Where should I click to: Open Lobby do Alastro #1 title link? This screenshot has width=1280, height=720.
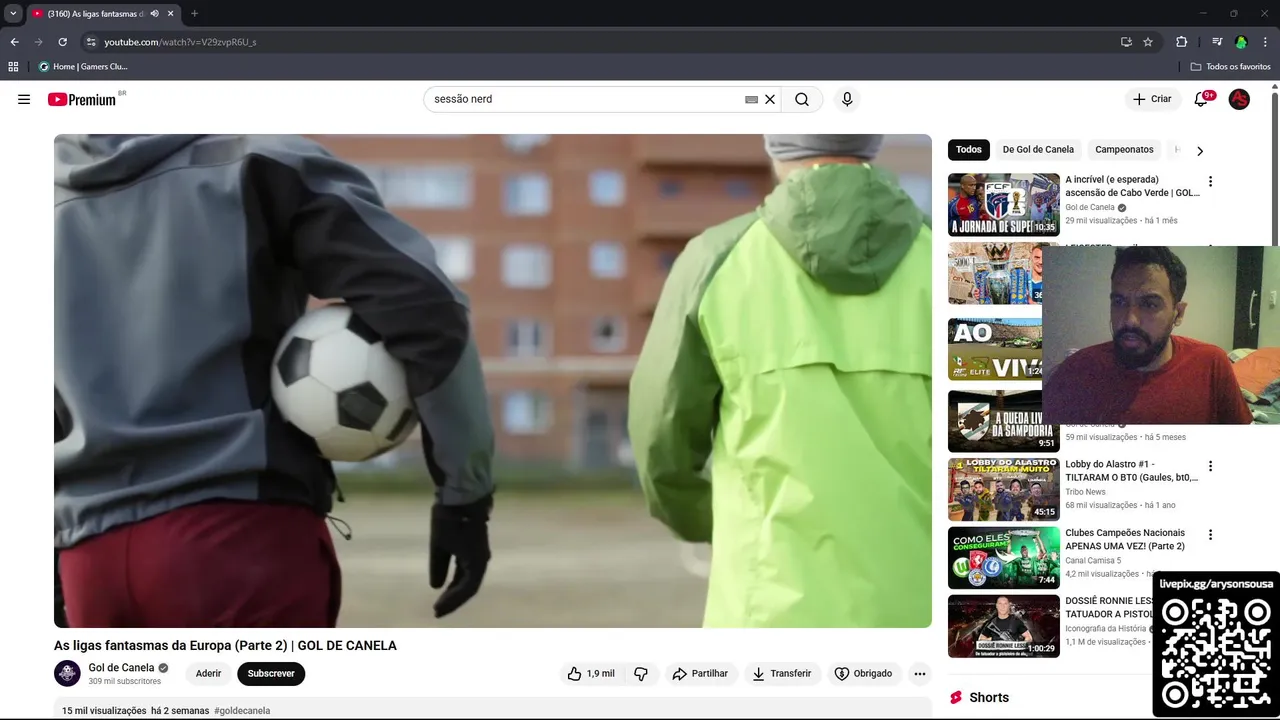point(1131,471)
